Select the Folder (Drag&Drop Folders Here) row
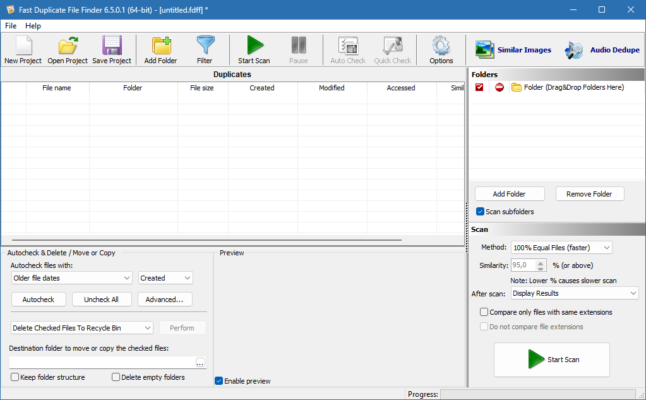This screenshot has height=400, width=646. point(557,87)
